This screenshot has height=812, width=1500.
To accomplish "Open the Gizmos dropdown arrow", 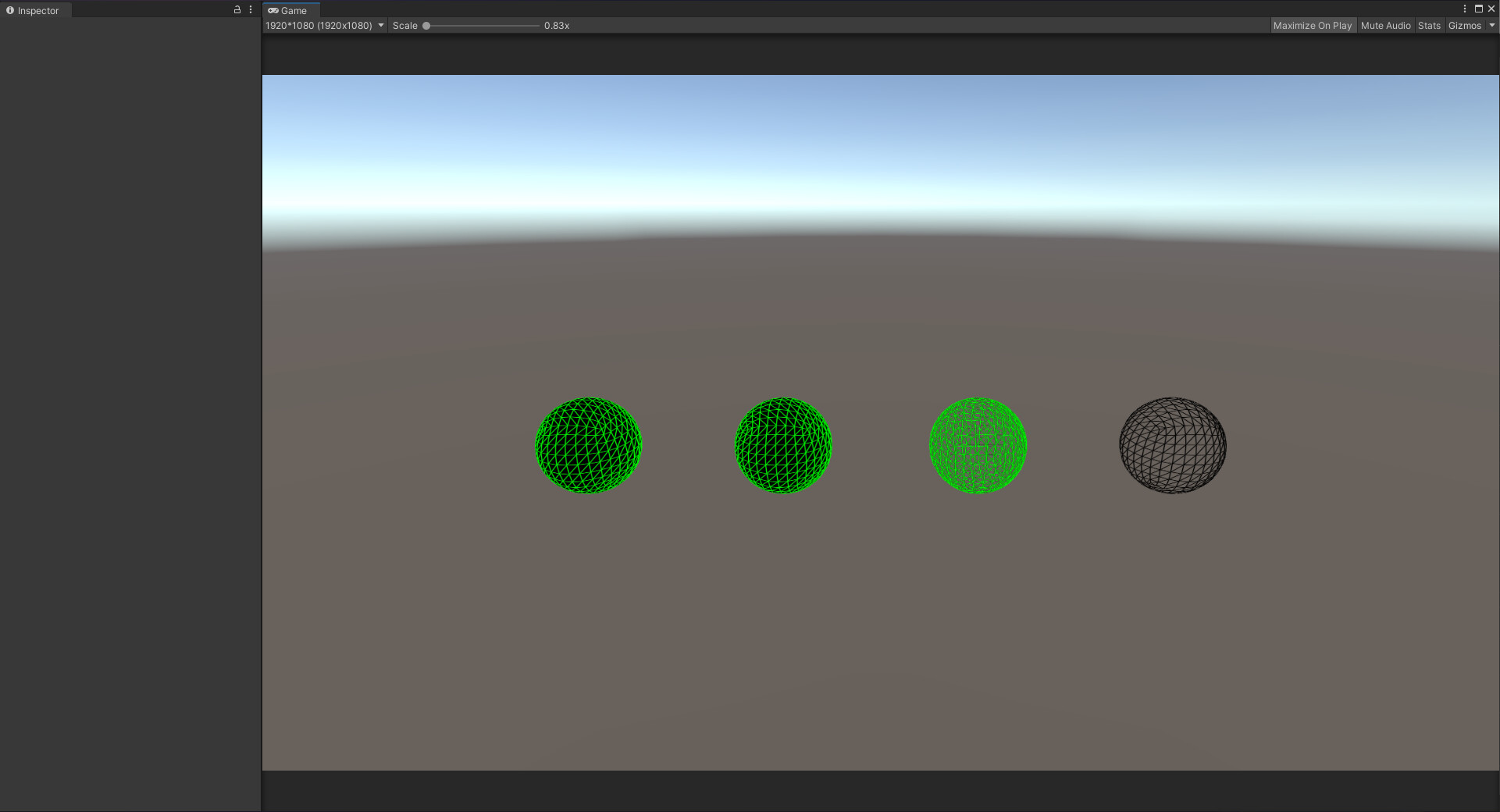I will [x=1491, y=26].
